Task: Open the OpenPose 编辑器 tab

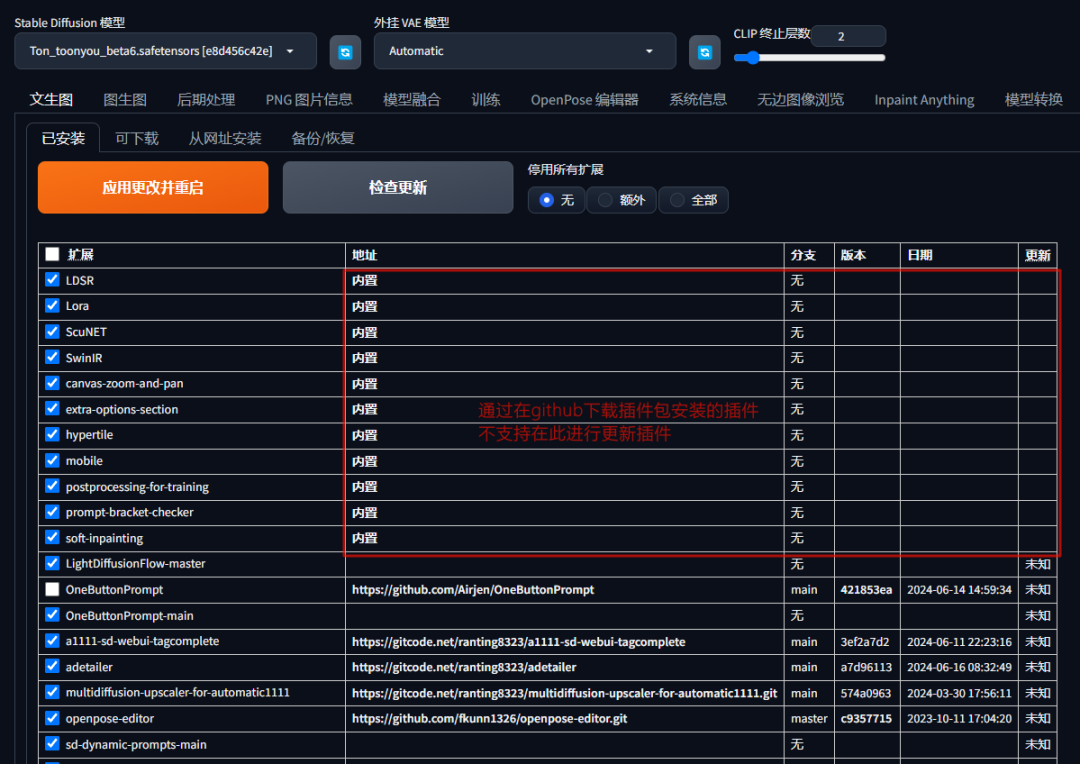Action: click(x=584, y=100)
